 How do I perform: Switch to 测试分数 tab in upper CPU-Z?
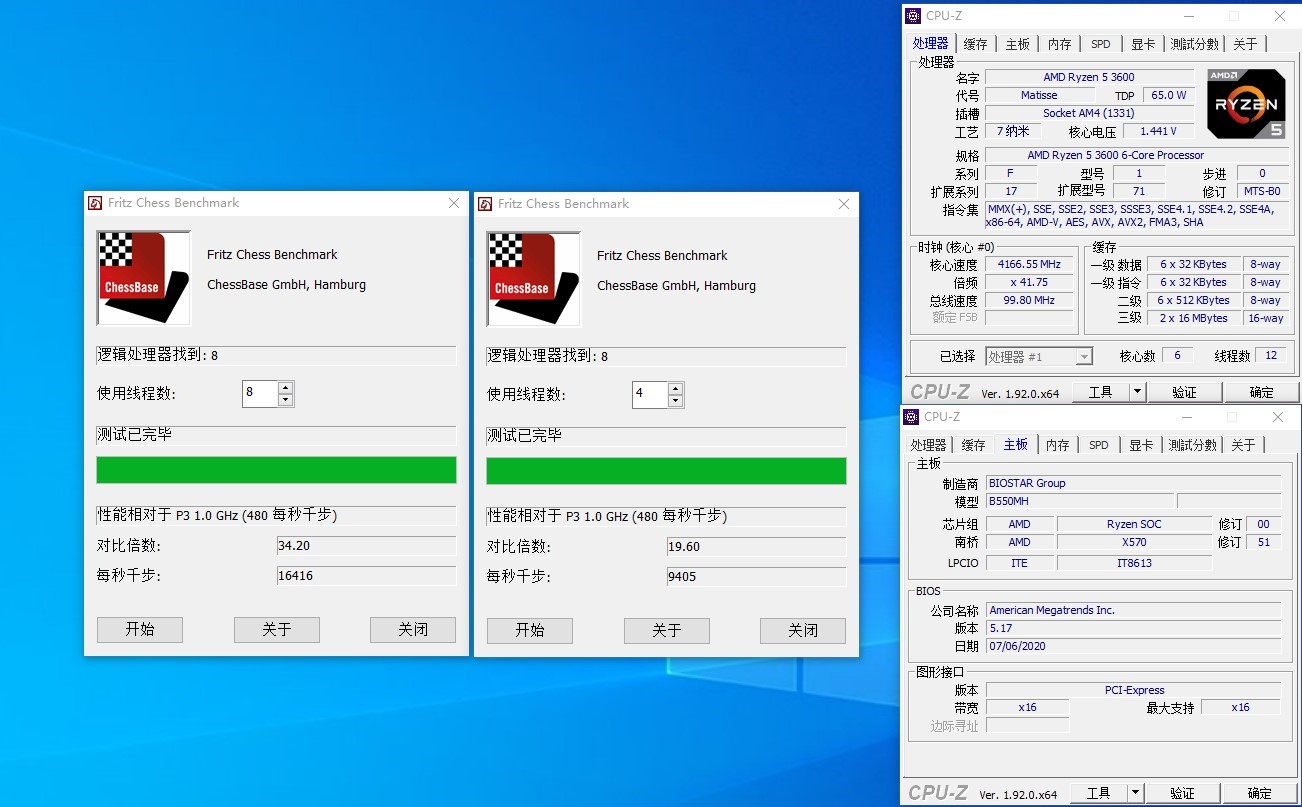point(1194,44)
